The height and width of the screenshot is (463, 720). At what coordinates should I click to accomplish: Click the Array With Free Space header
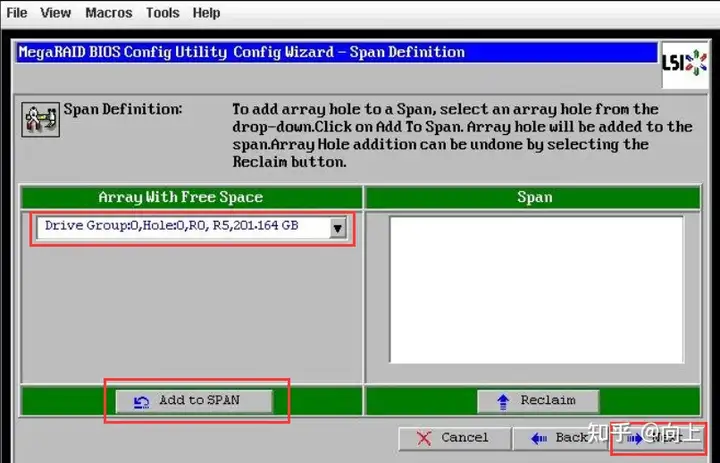191,198
